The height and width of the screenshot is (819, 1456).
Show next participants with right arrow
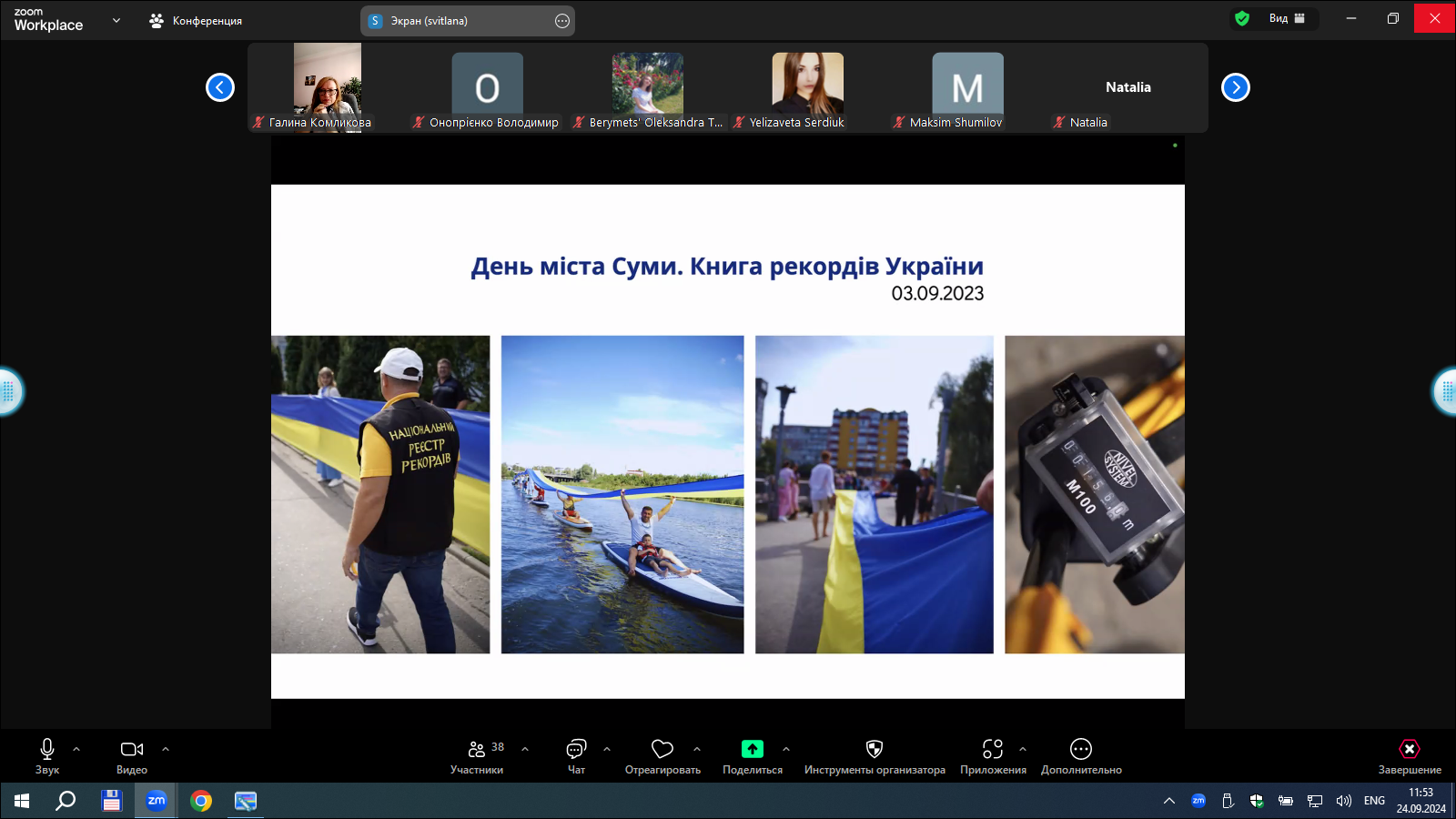(1235, 87)
